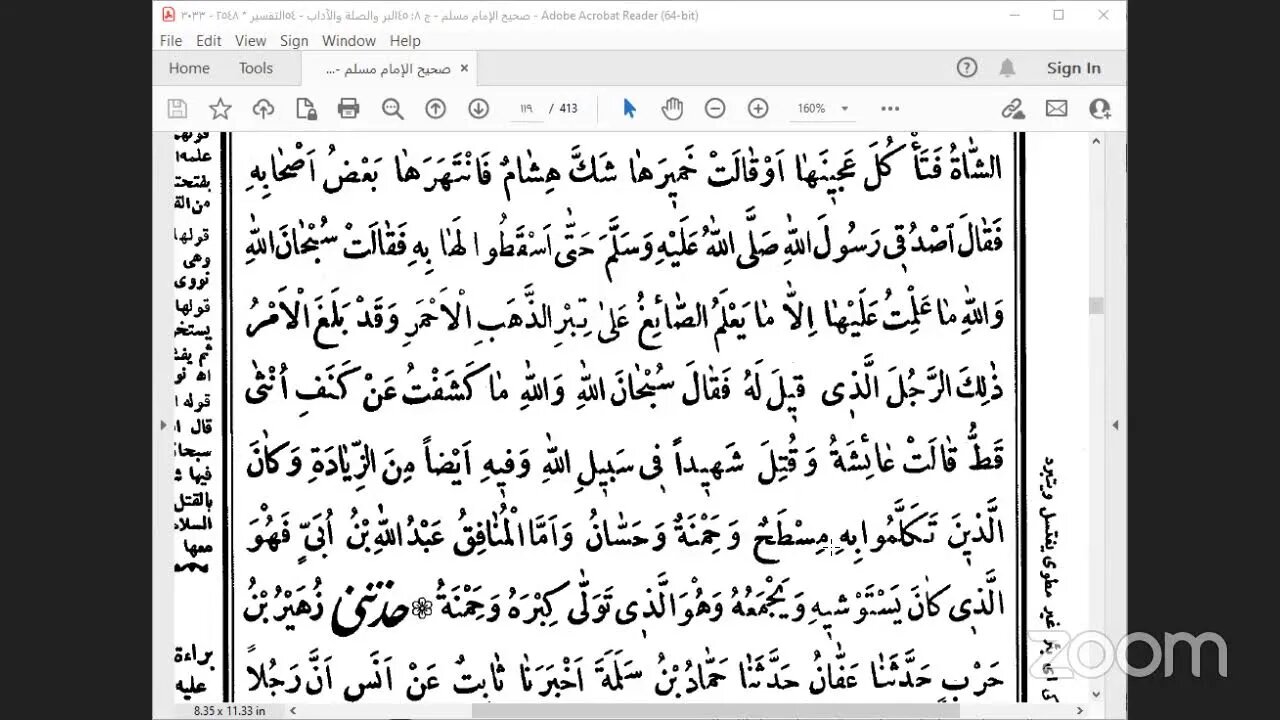The width and height of the screenshot is (1280, 720).
Task: Click the vertical scrollbar thumb
Action: [1095, 306]
